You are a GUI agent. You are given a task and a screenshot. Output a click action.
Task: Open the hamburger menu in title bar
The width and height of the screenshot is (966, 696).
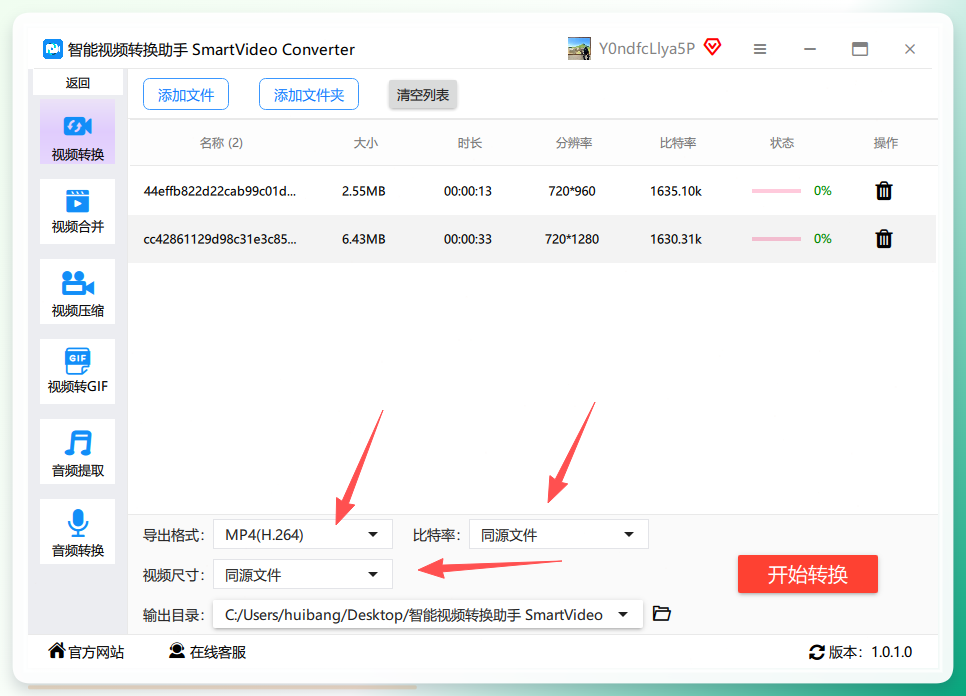point(760,49)
